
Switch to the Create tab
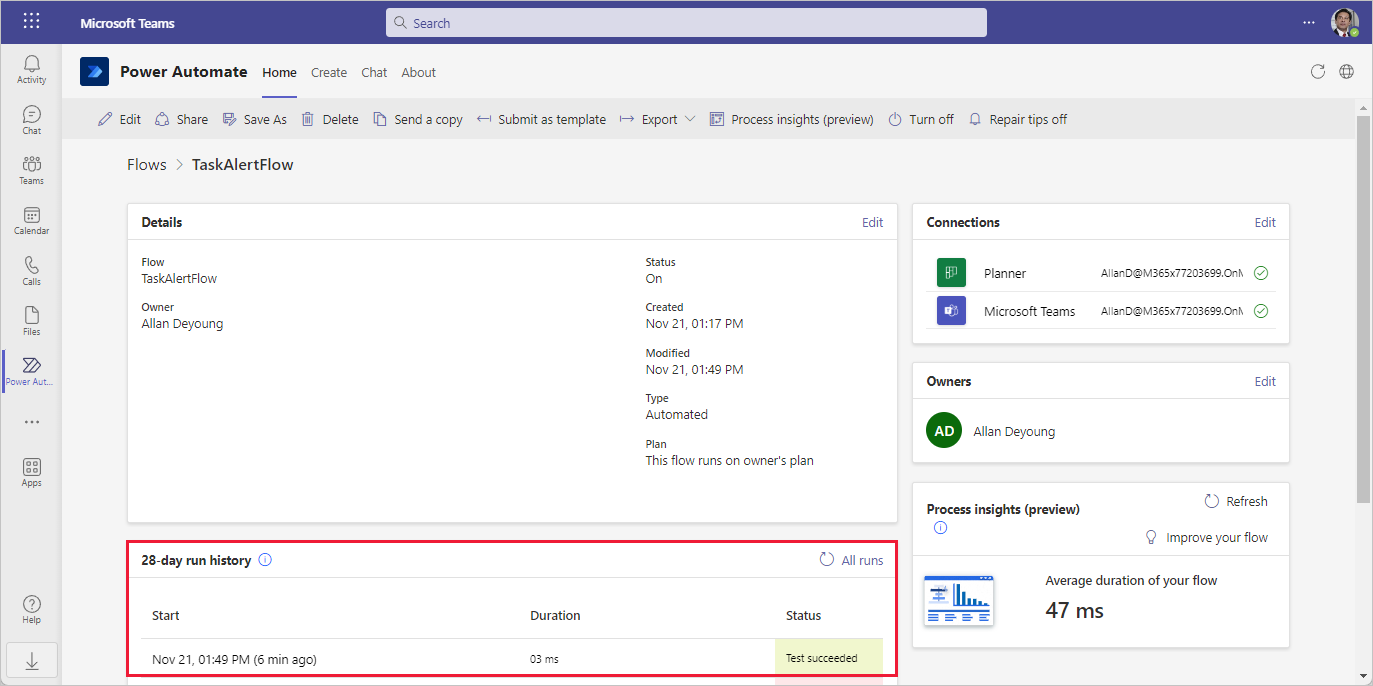click(328, 72)
